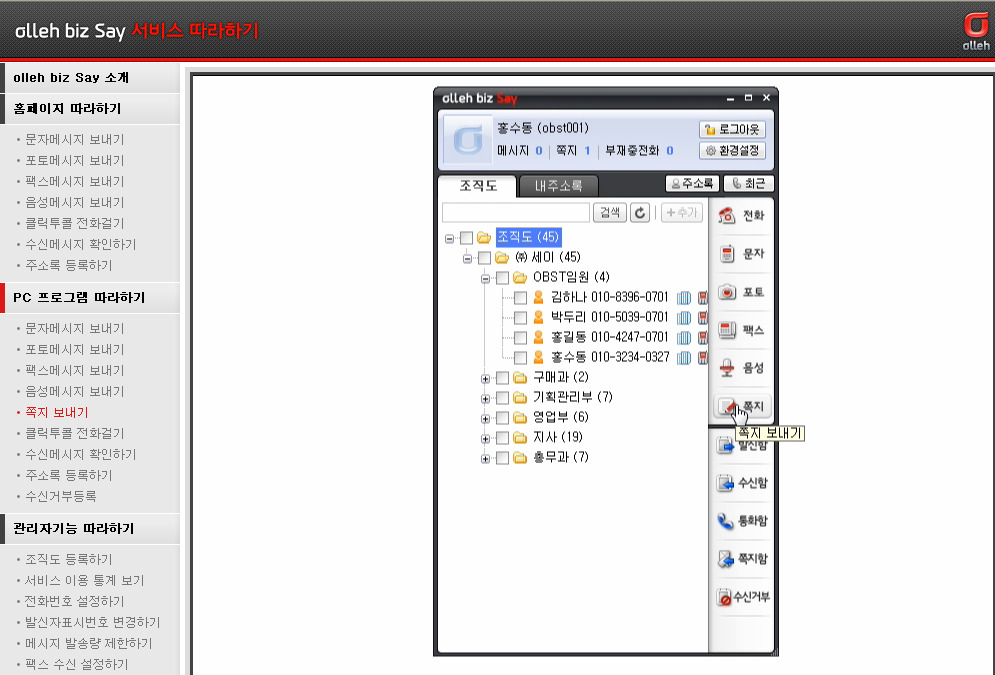Screen dimensions: 995x675
Task: Click the 환경설정 settings button
Action: [x=732, y=151]
